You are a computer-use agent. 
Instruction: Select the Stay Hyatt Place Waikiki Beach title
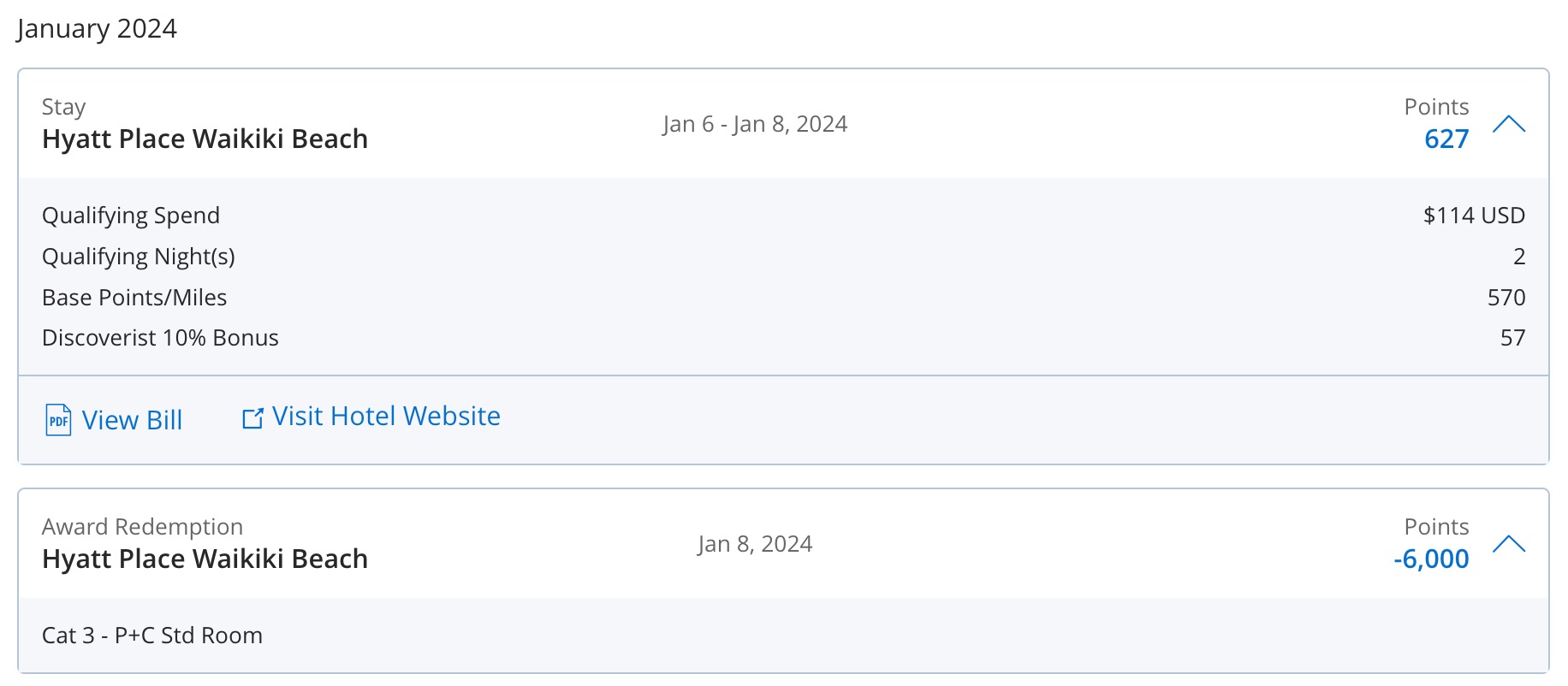[205, 139]
